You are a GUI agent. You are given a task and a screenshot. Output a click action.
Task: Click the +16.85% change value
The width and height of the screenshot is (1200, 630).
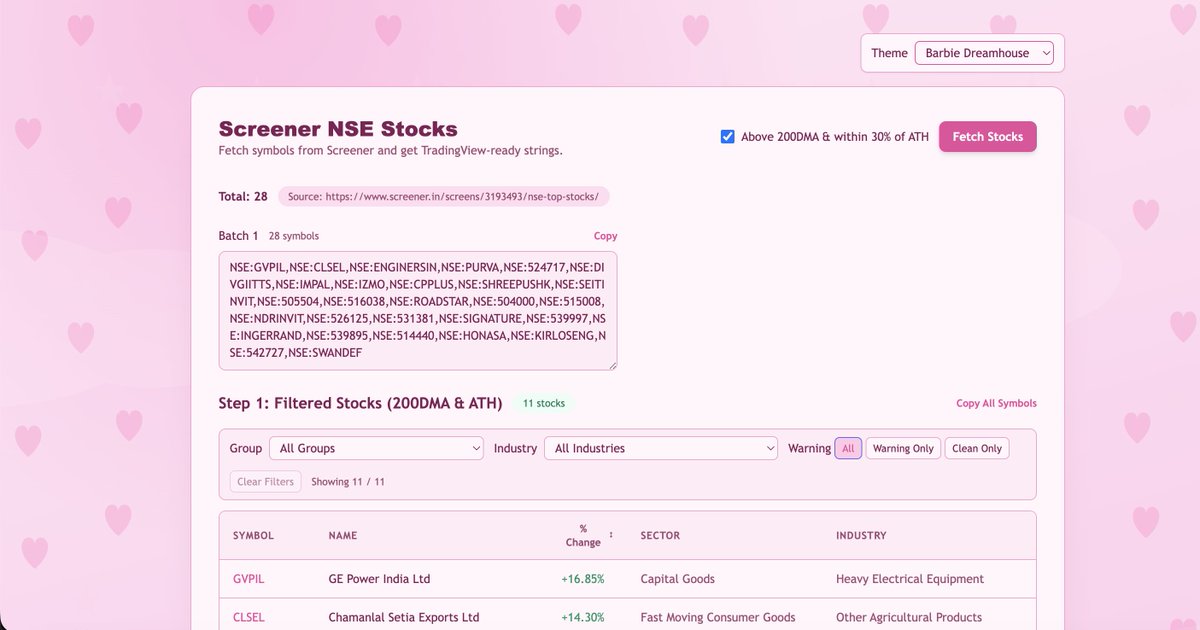[x=583, y=579]
